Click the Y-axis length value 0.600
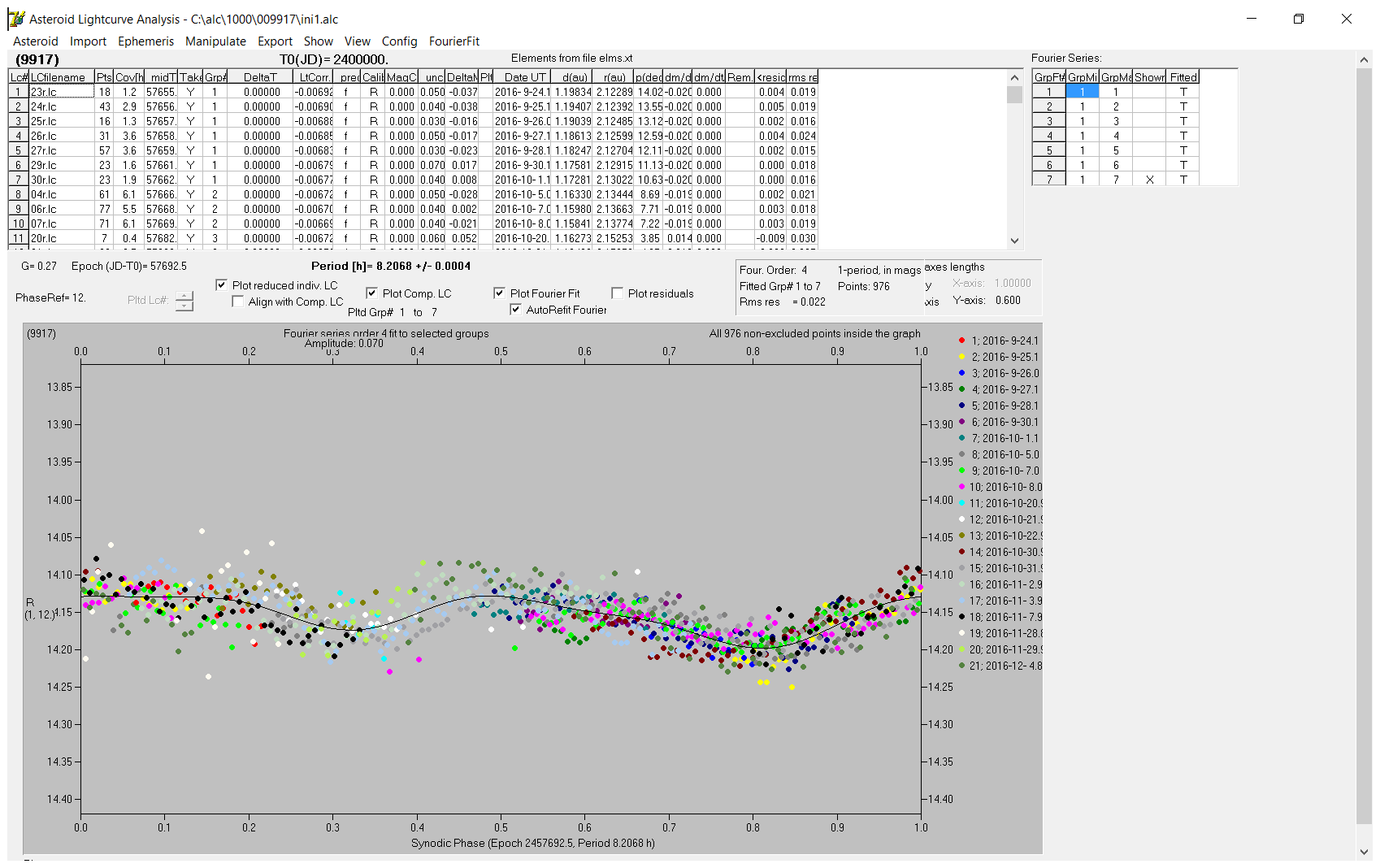 (1008, 300)
